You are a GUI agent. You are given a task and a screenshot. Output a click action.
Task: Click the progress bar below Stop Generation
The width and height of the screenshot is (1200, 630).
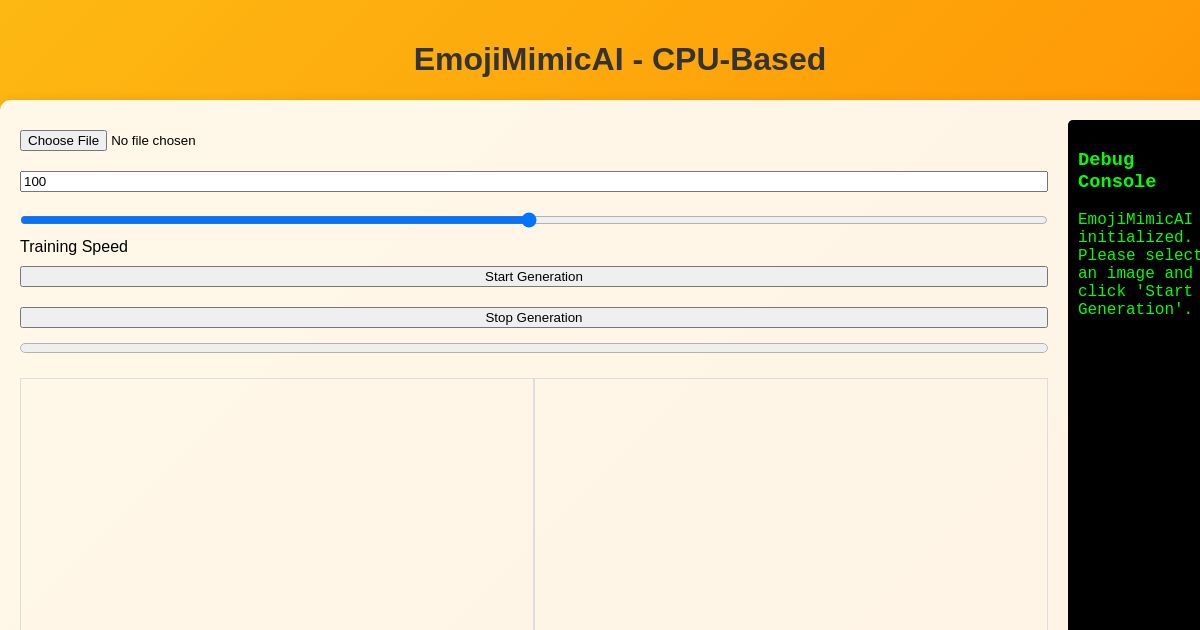[534, 347]
